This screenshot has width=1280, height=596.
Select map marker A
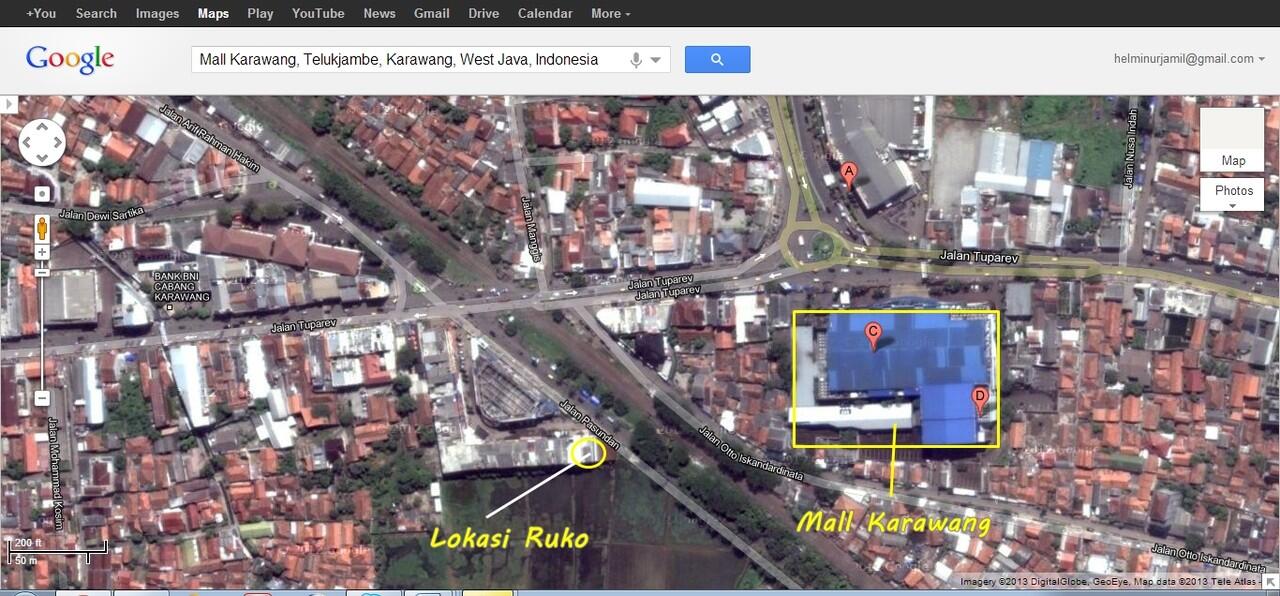point(849,175)
